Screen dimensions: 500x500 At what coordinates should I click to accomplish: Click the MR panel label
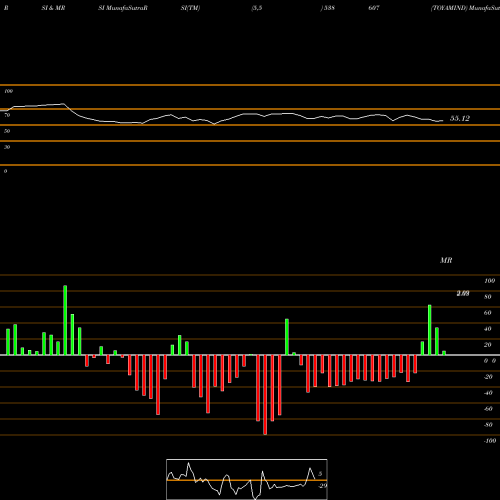coord(446,260)
